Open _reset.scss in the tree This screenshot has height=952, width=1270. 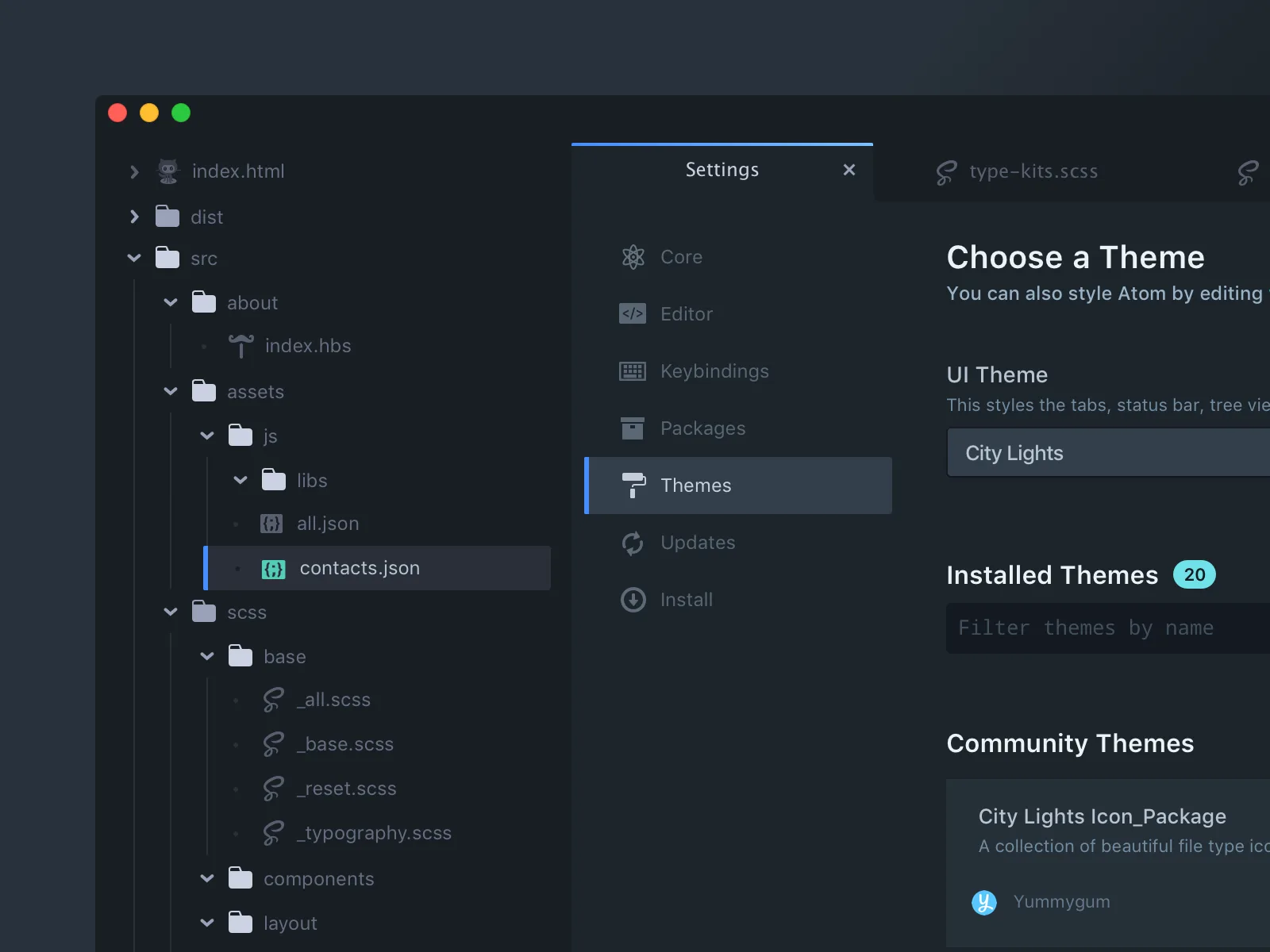(x=347, y=789)
